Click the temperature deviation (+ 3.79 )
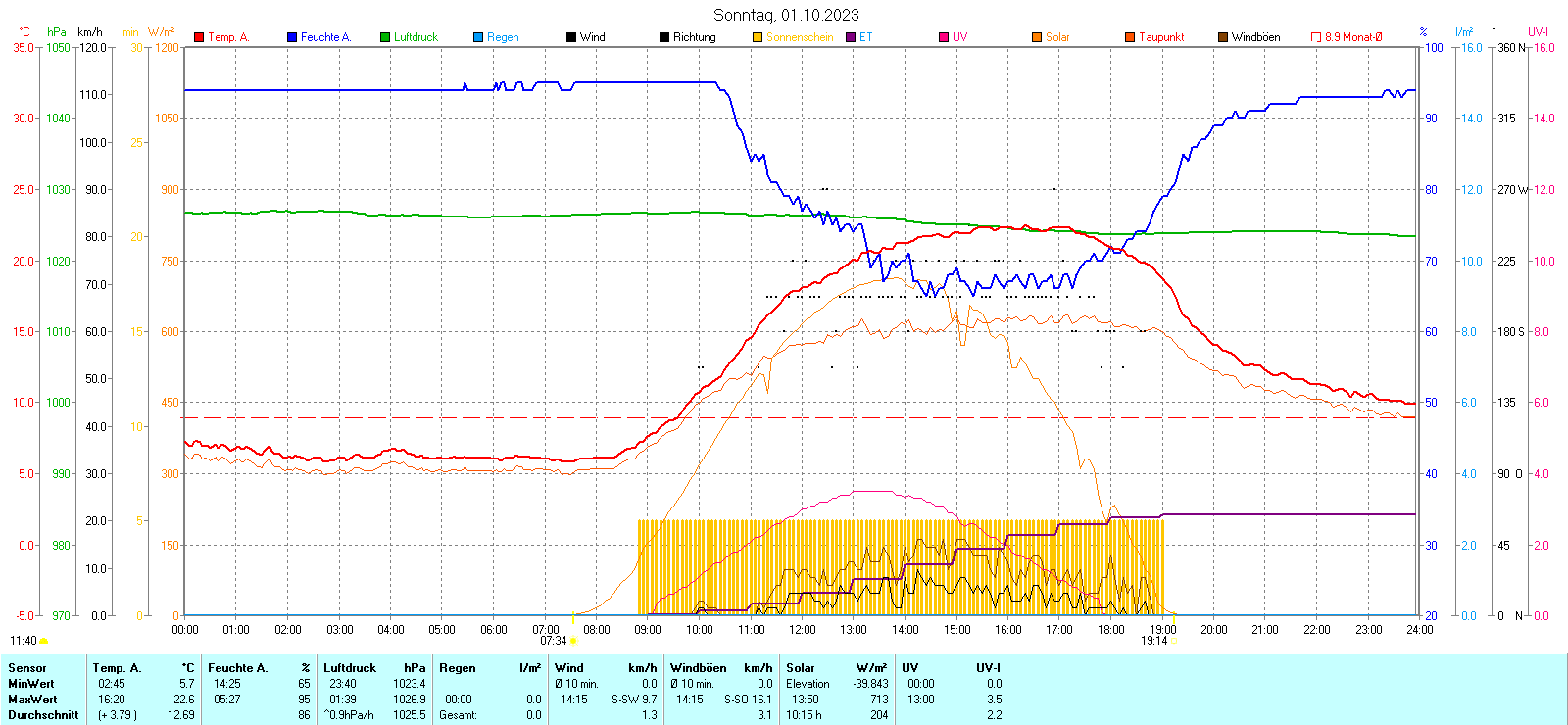The height and width of the screenshot is (725, 1568). pos(118,715)
